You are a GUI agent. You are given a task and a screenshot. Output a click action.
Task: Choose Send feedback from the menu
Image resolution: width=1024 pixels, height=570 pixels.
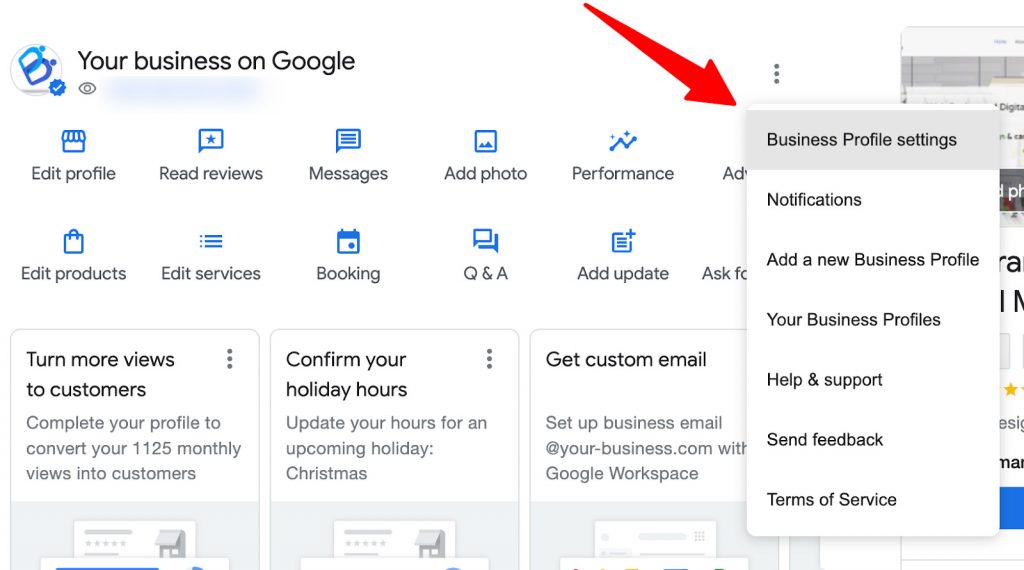[x=873, y=440]
